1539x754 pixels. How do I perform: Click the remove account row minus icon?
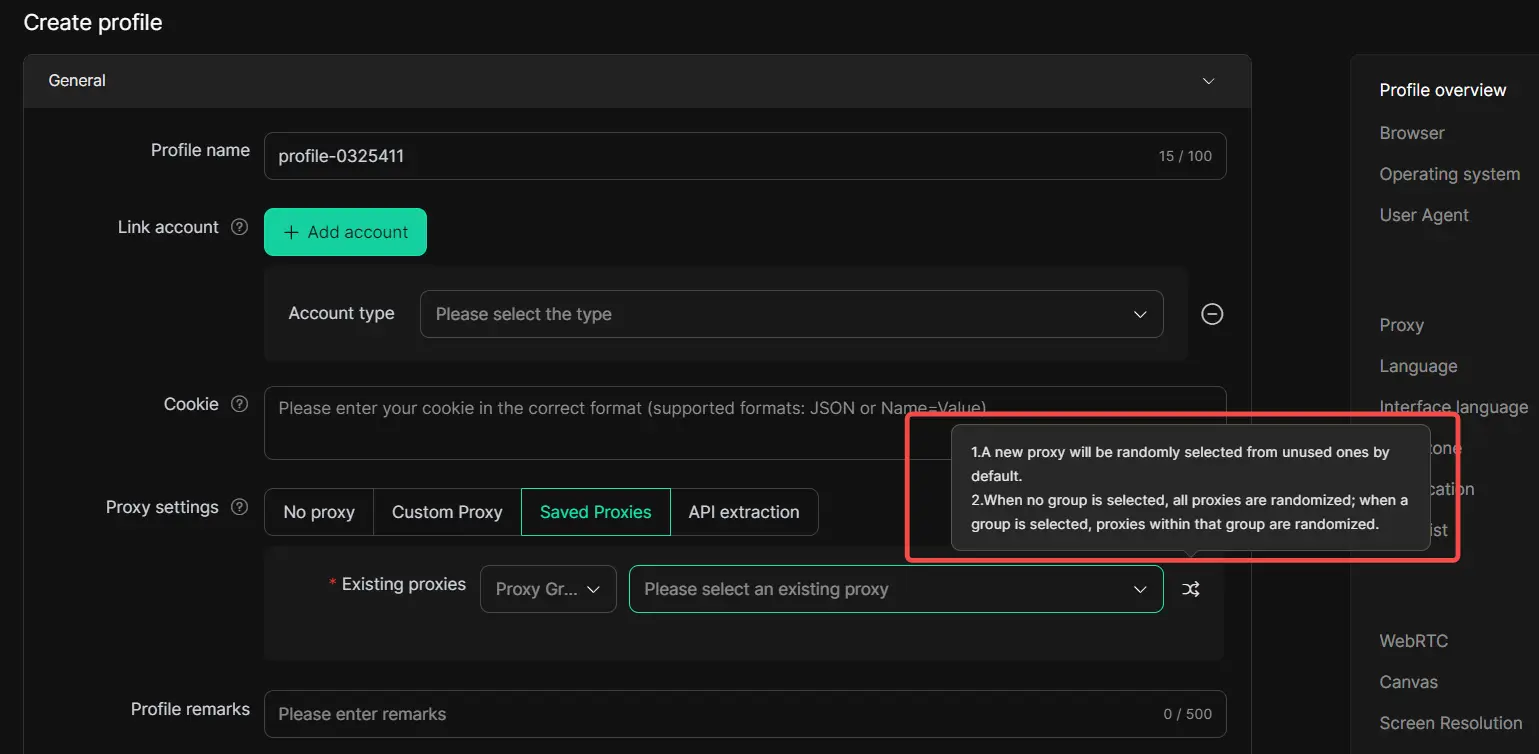(x=1211, y=314)
